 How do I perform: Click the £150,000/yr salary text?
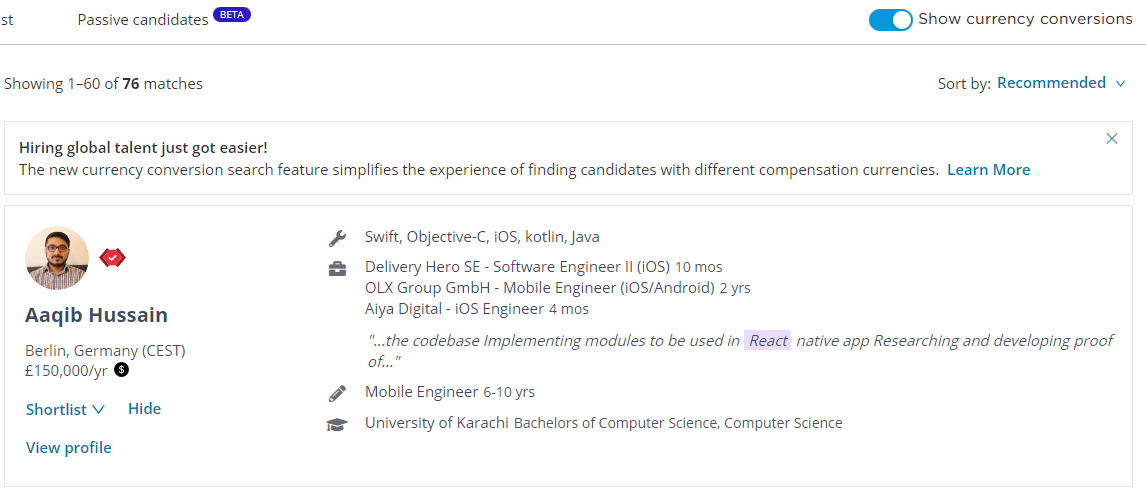(66, 370)
